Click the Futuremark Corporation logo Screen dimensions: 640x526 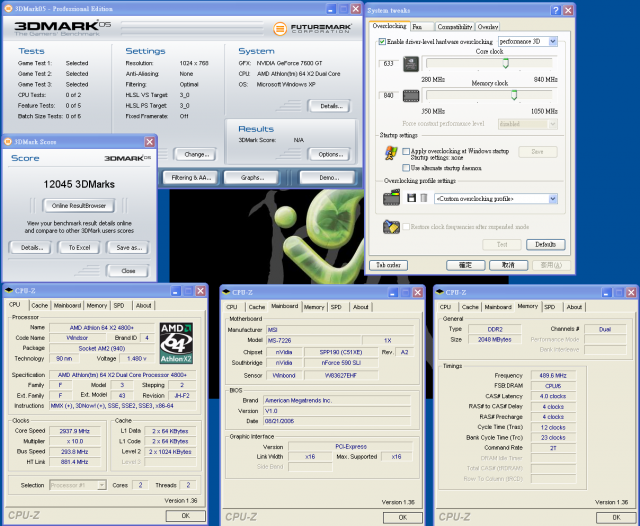click(x=312, y=29)
